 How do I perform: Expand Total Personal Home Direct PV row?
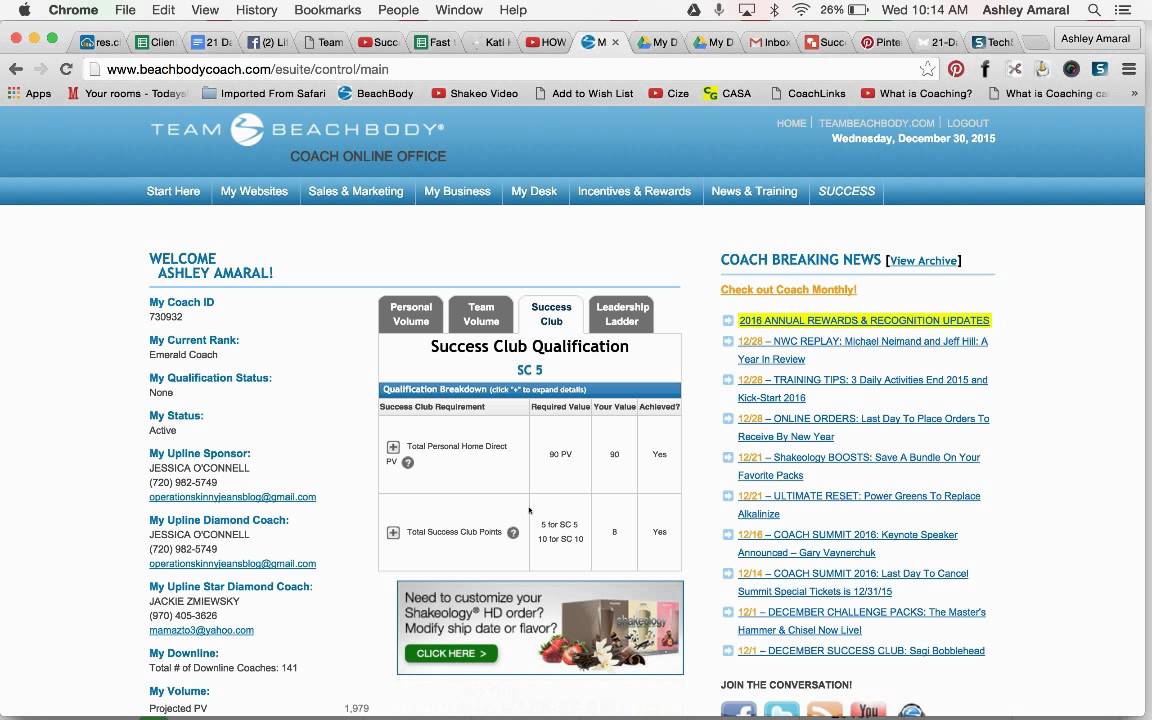click(393, 447)
